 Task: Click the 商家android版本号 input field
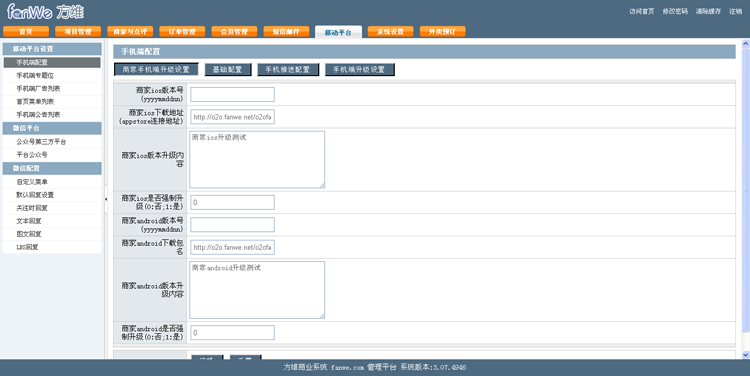click(232, 224)
